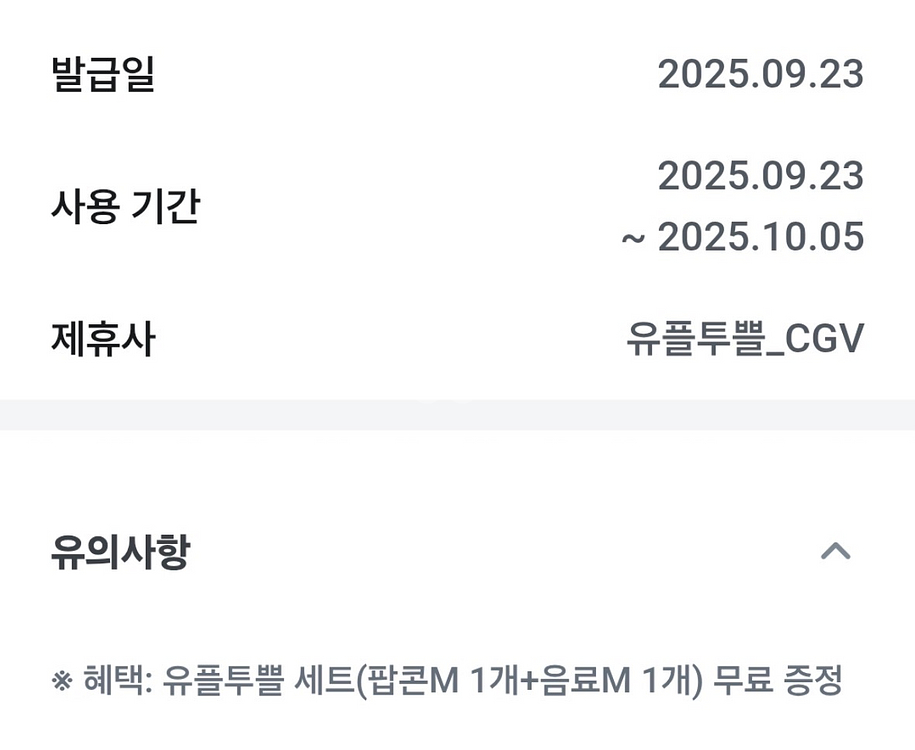Select the end date 2025.10.05

(x=760, y=237)
